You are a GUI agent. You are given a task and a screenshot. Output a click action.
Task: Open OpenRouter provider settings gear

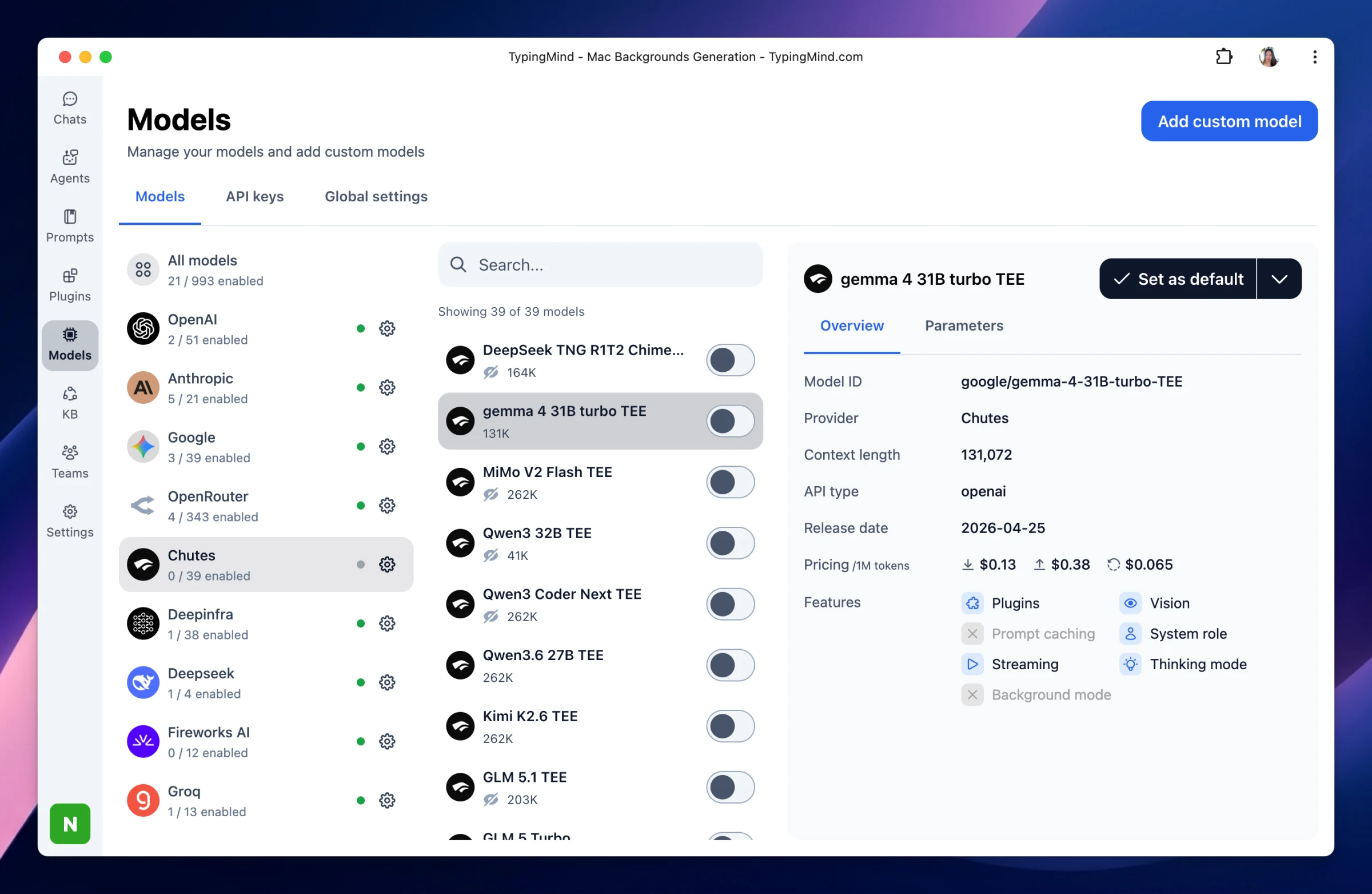[387, 506]
